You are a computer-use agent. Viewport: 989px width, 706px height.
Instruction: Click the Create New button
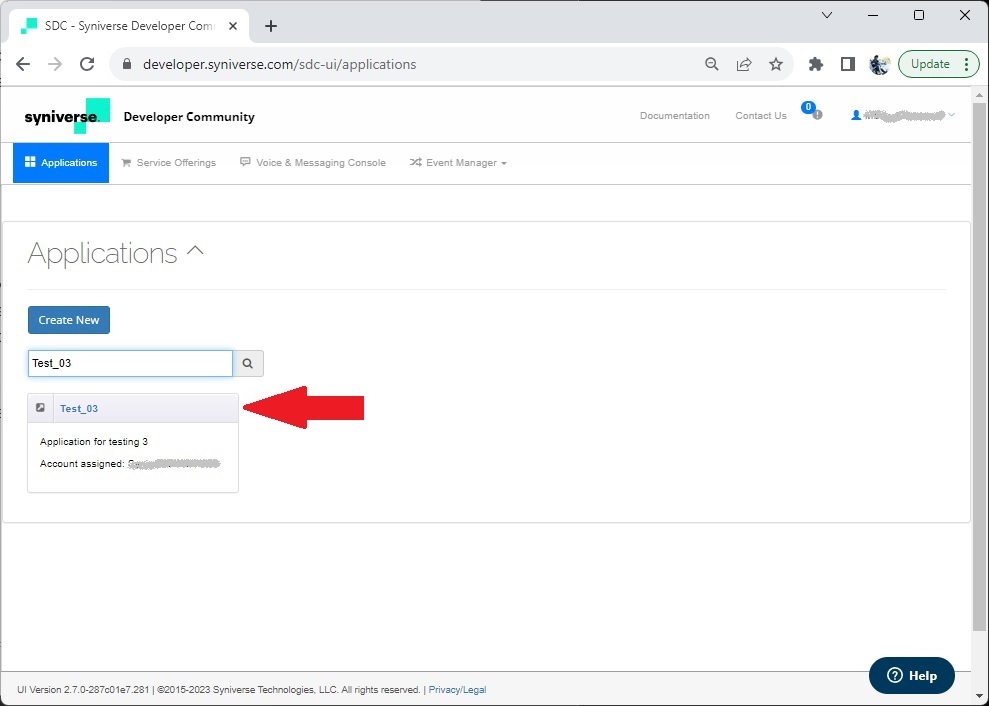click(x=69, y=320)
